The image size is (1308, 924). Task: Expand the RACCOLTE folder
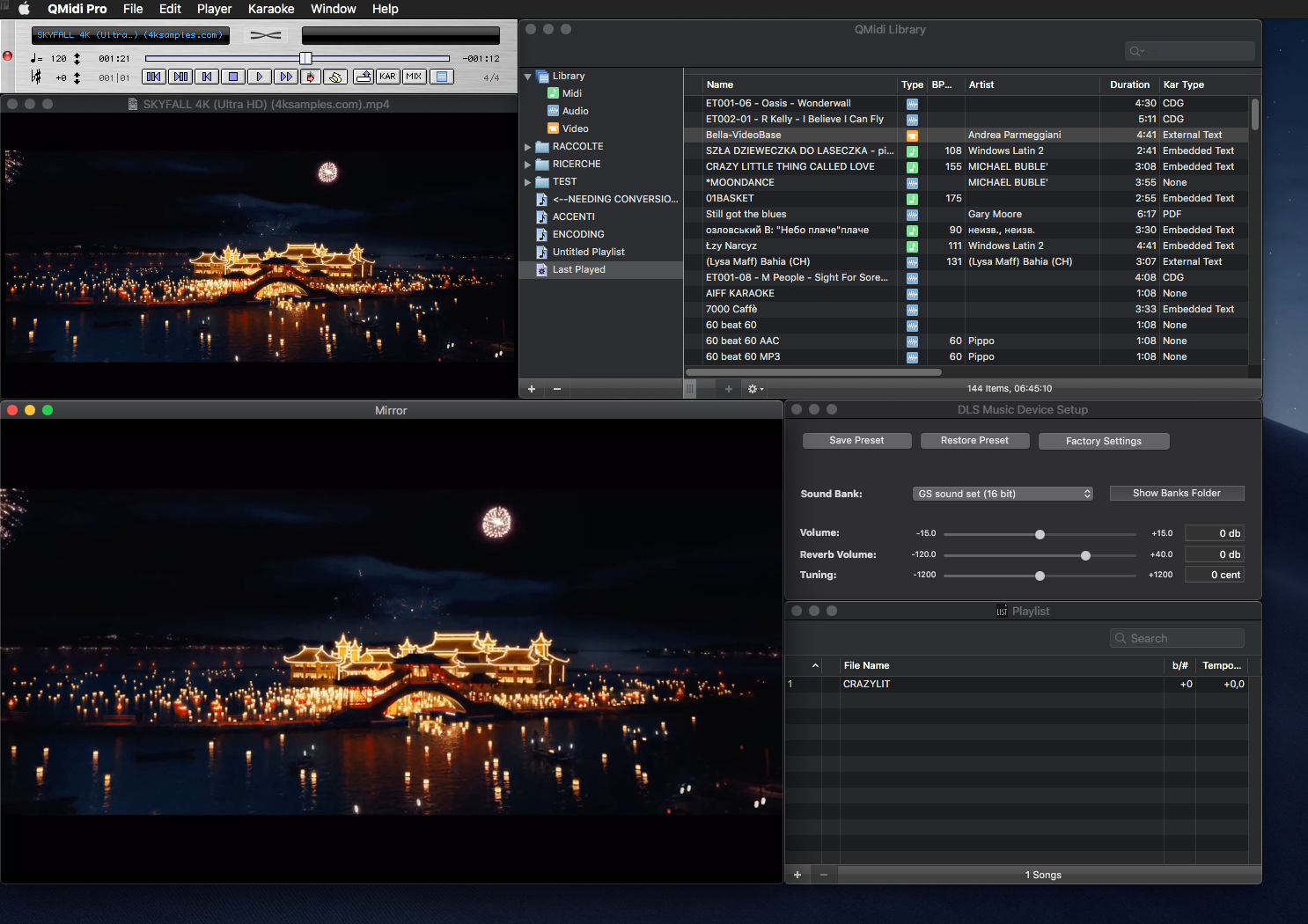click(528, 147)
